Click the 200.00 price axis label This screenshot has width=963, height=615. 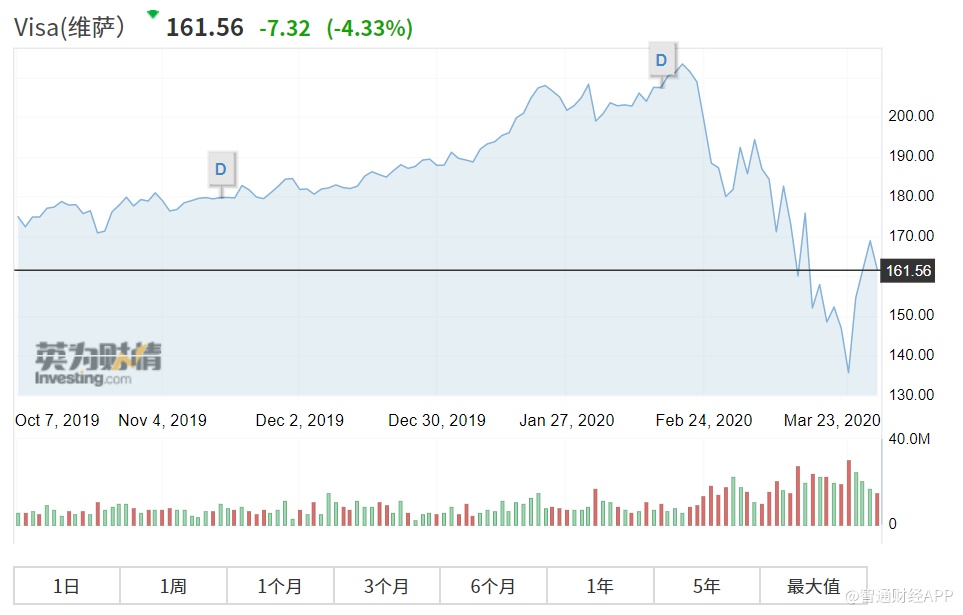tap(911, 116)
